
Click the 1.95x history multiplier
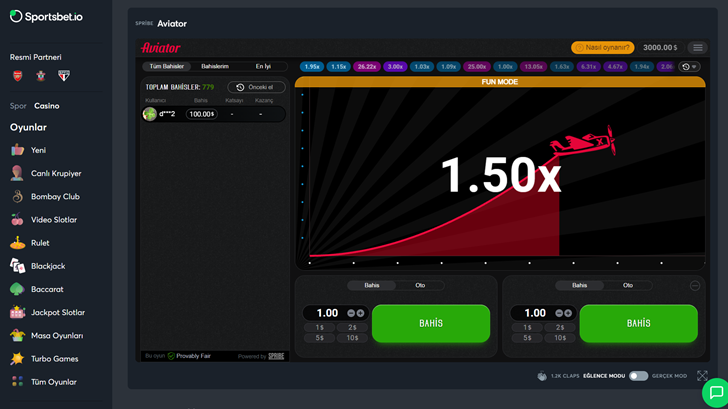click(x=312, y=67)
